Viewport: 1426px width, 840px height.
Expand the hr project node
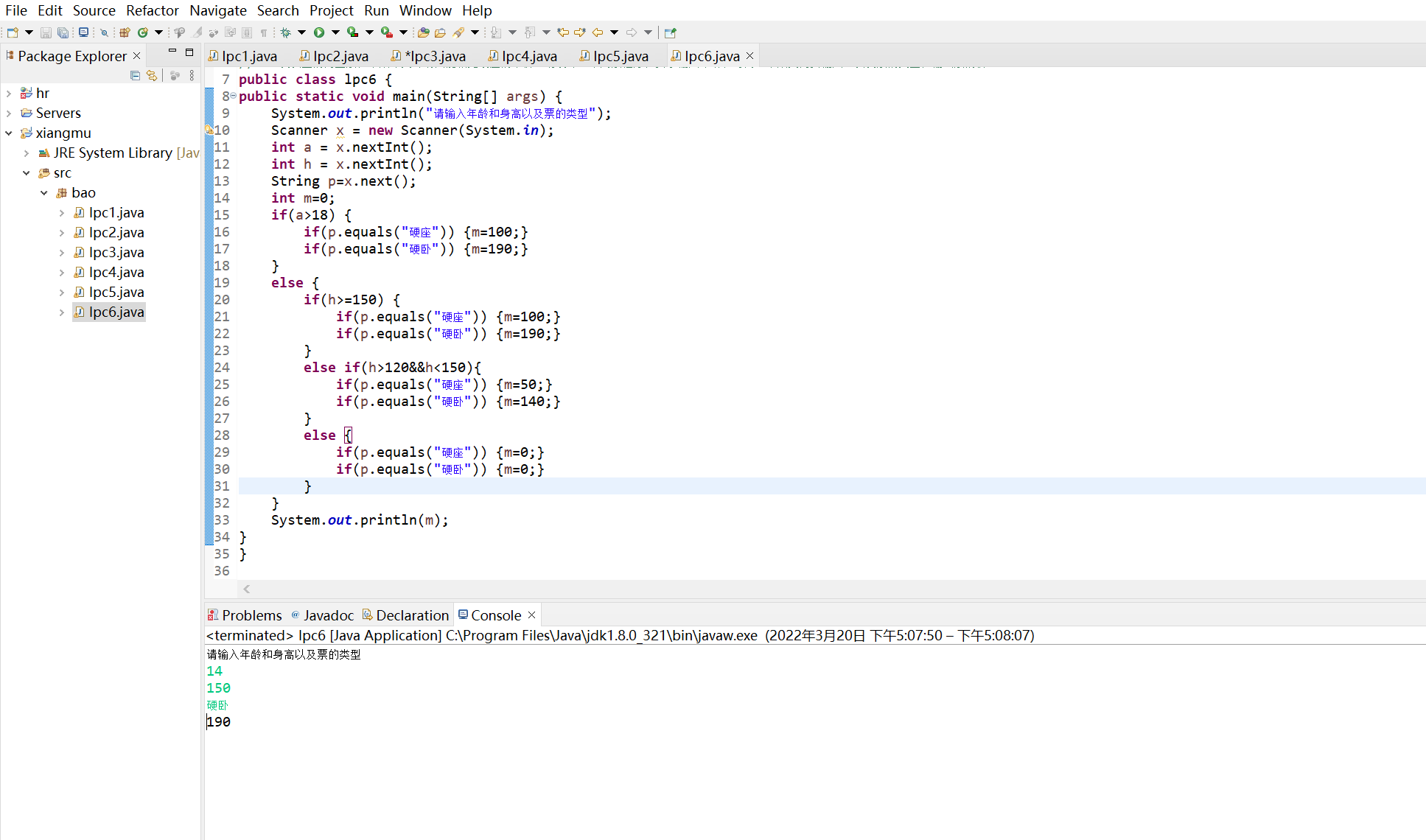point(9,94)
